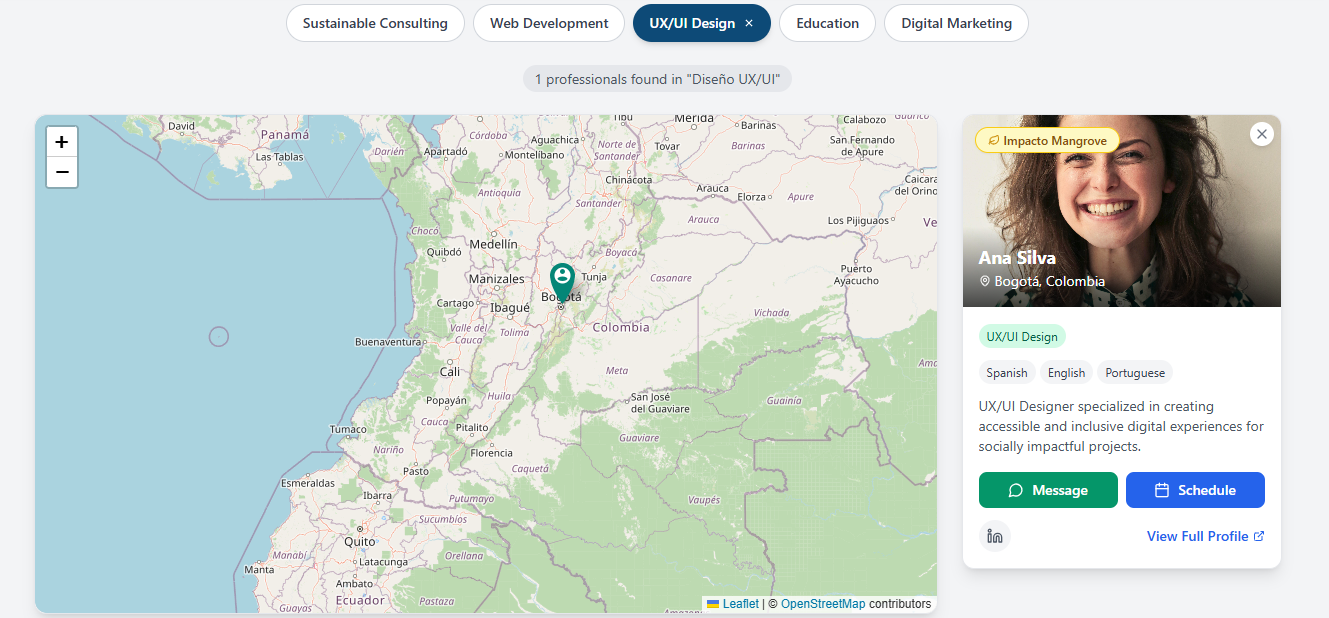
Task: Click Ana Silva's profile photo
Action: [1122, 211]
